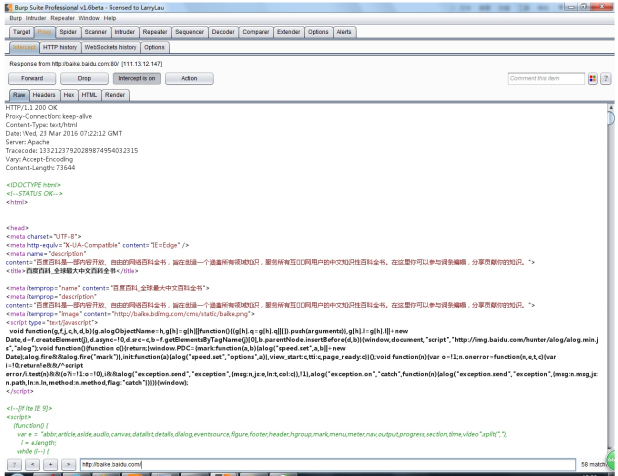Click the scrollbar up arrow in response pane
This screenshot has width=618, height=476.
(x=611, y=107)
